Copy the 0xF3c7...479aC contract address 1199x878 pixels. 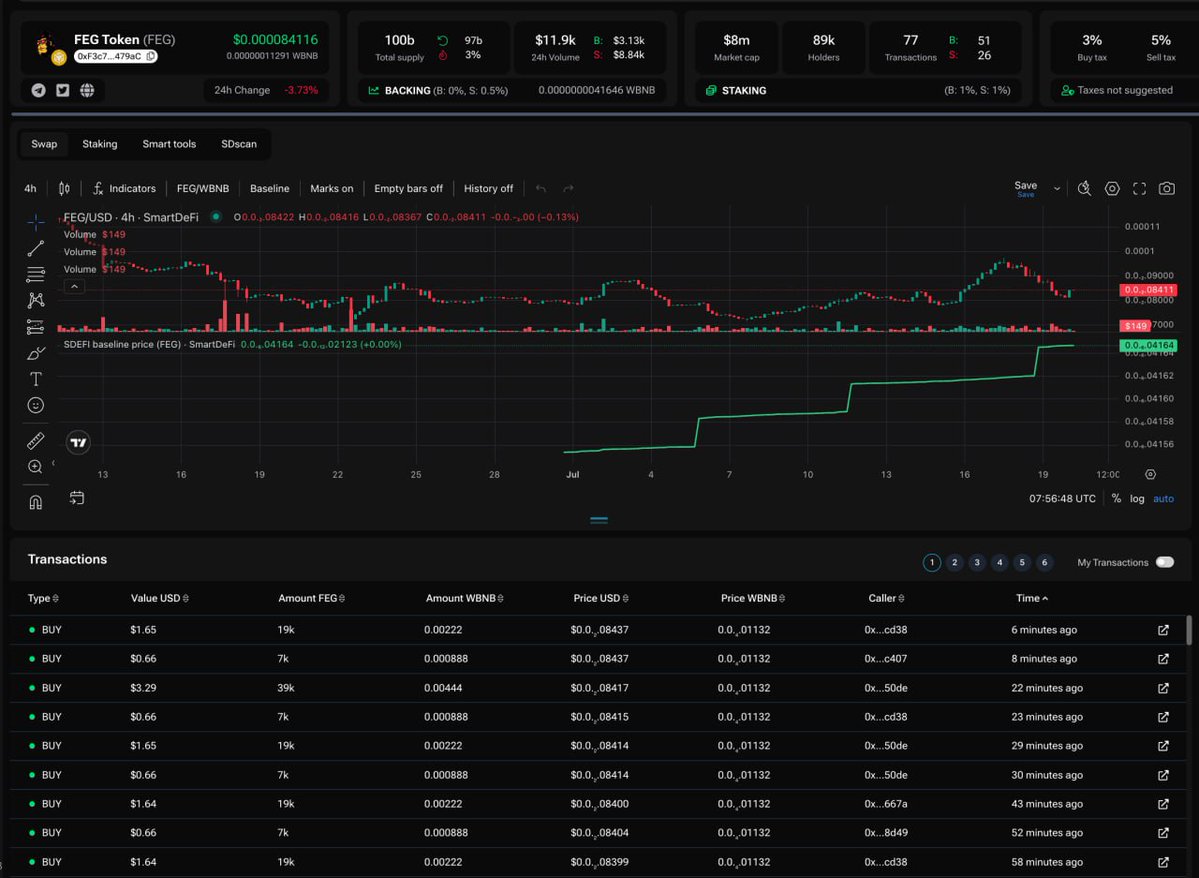pyautogui.click(x=151, y=56)
